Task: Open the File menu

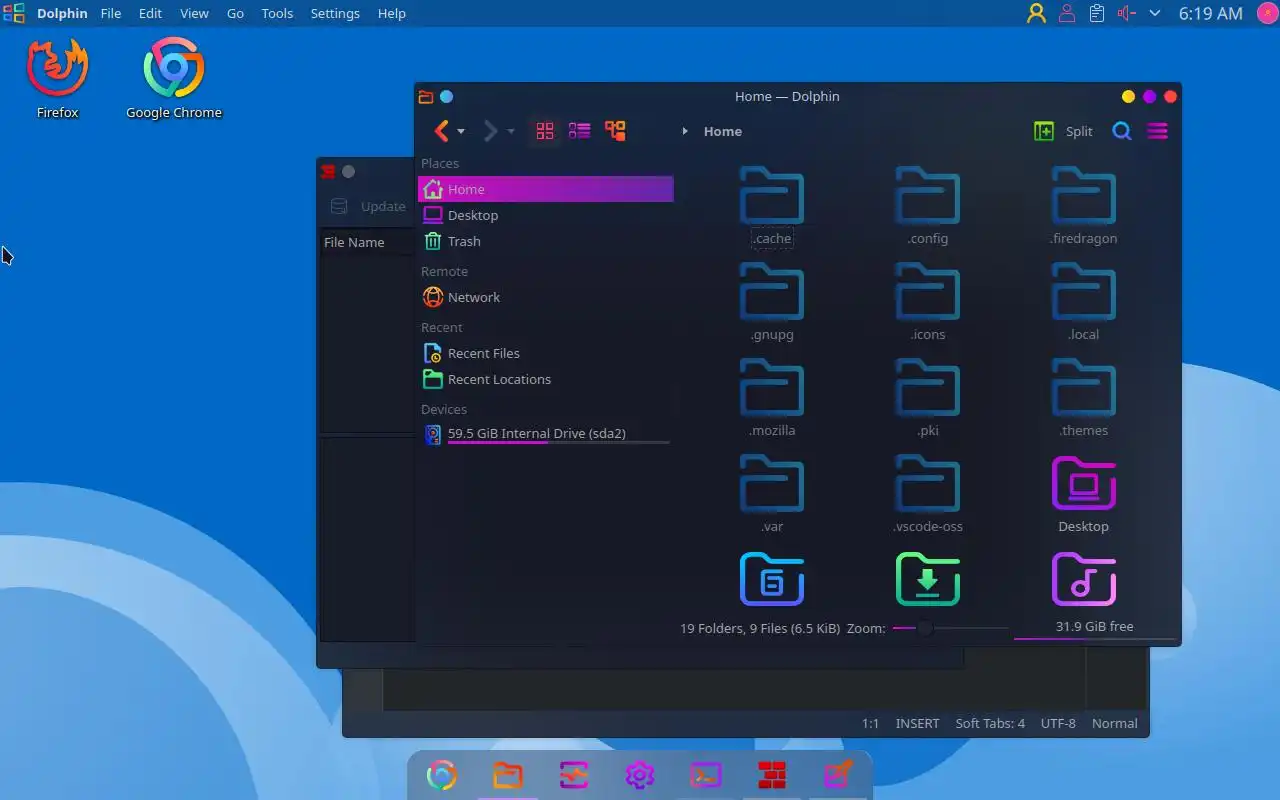Action: pyautogui.click(x=111, y=13)
